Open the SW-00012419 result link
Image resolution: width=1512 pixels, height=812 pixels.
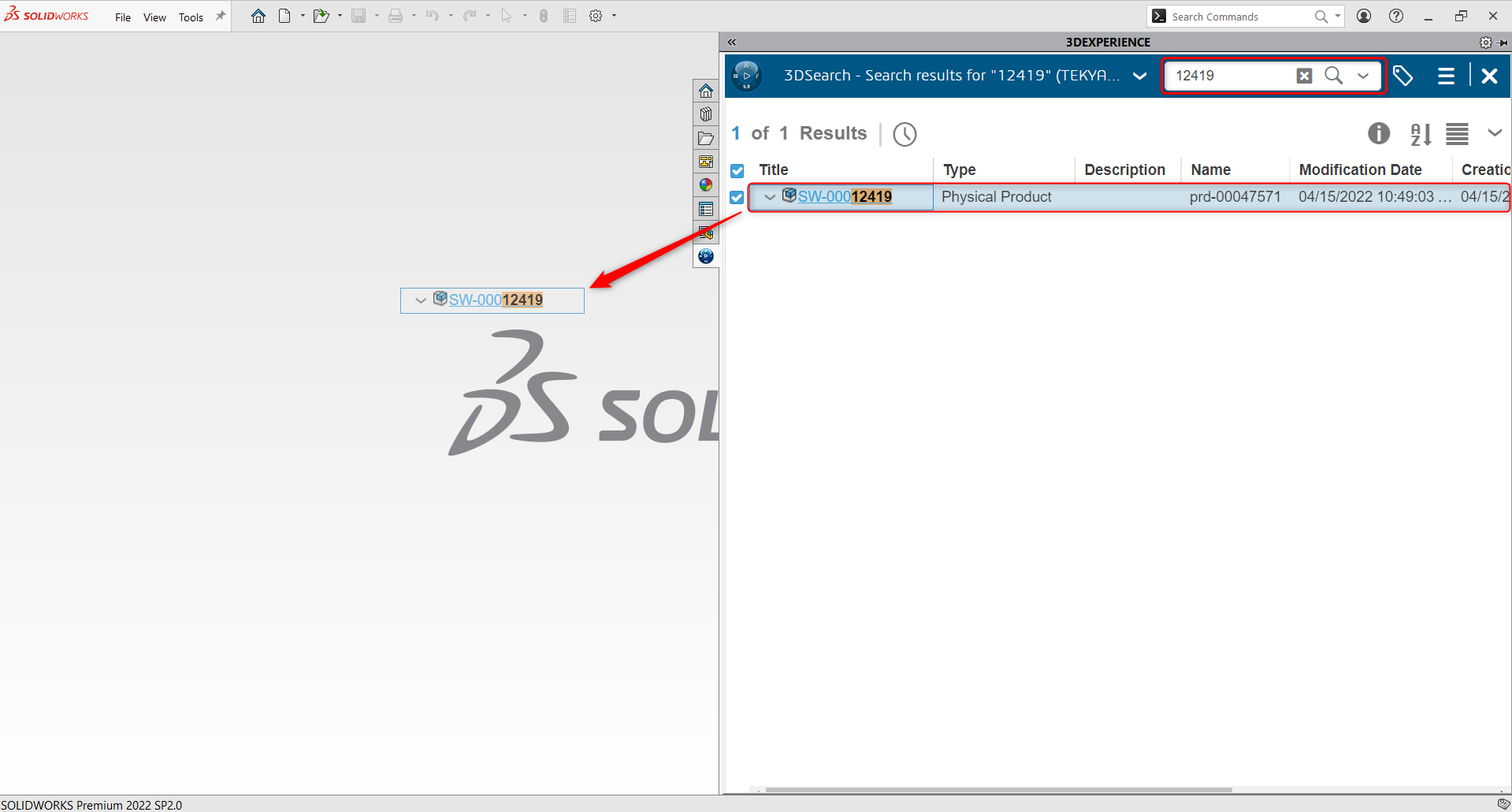pyautogui.click(x=838, y=196)
